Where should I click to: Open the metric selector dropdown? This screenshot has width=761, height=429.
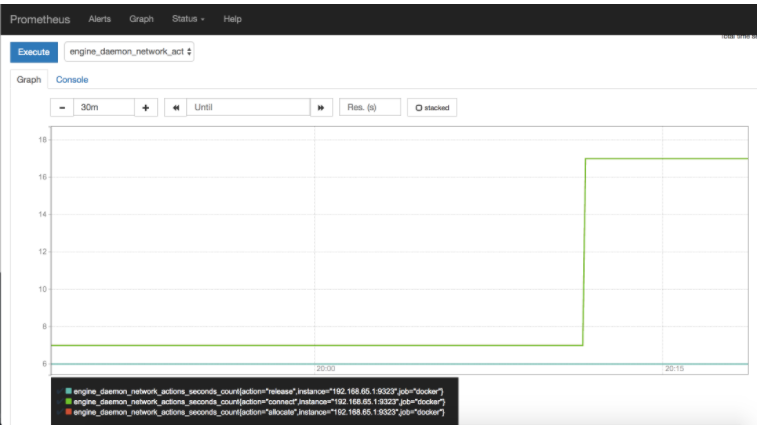(129, 51)
